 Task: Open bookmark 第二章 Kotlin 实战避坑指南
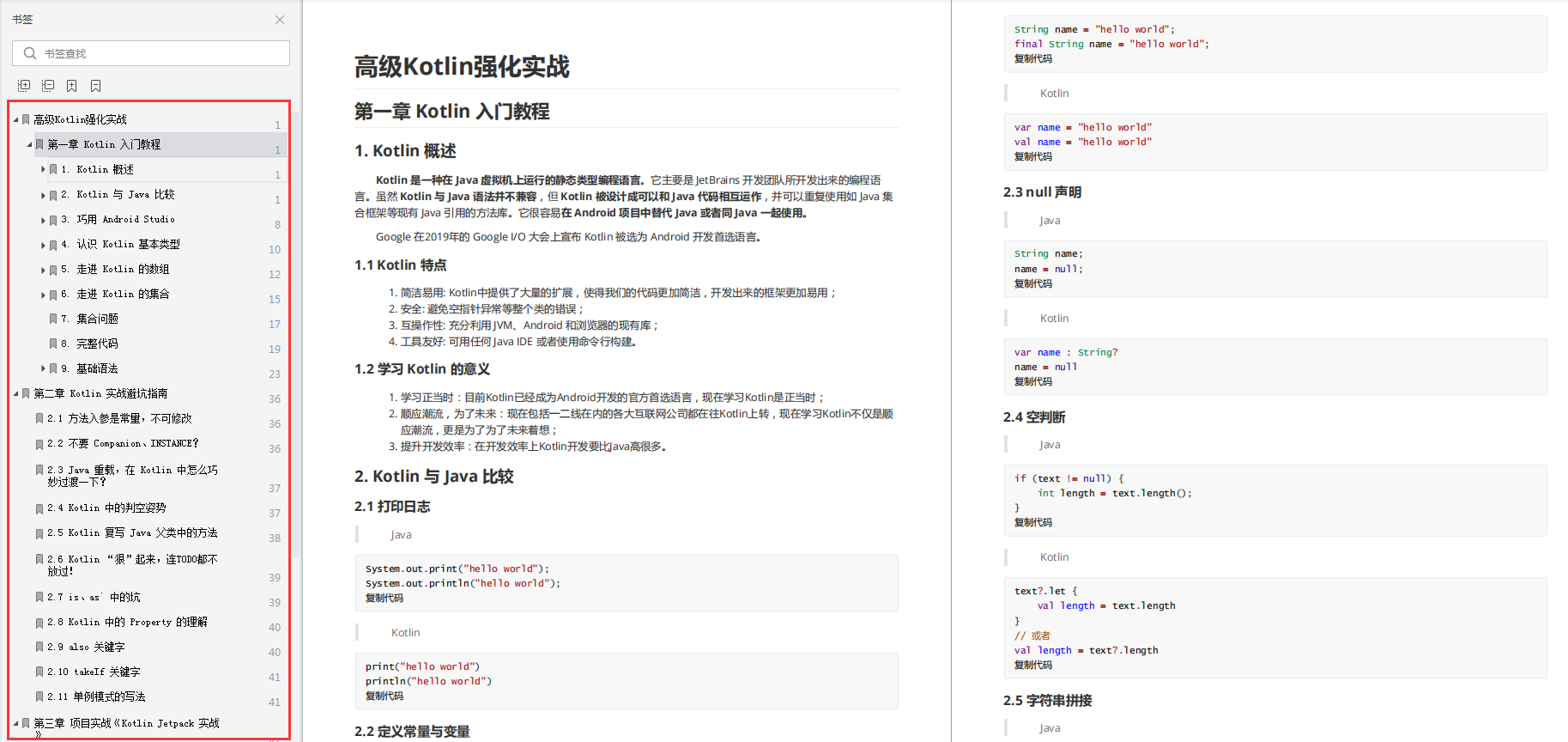click(x=100, y=393)
